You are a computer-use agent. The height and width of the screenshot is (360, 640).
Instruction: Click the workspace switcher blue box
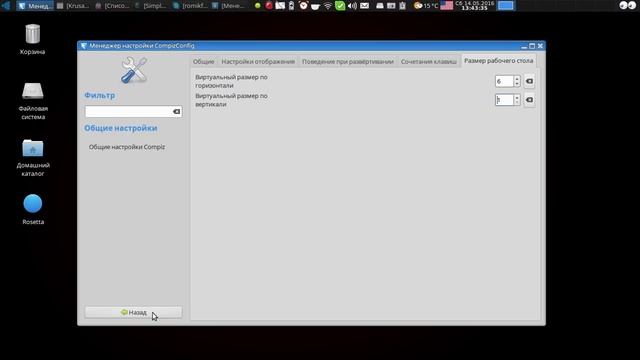coord(506,5)
